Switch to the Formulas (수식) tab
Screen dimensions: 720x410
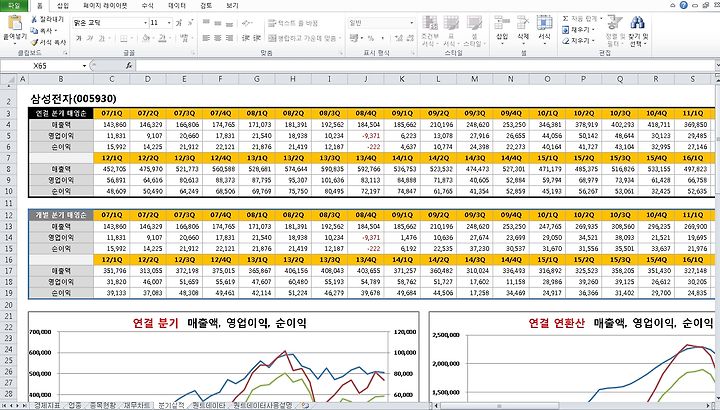pos(148,6)
